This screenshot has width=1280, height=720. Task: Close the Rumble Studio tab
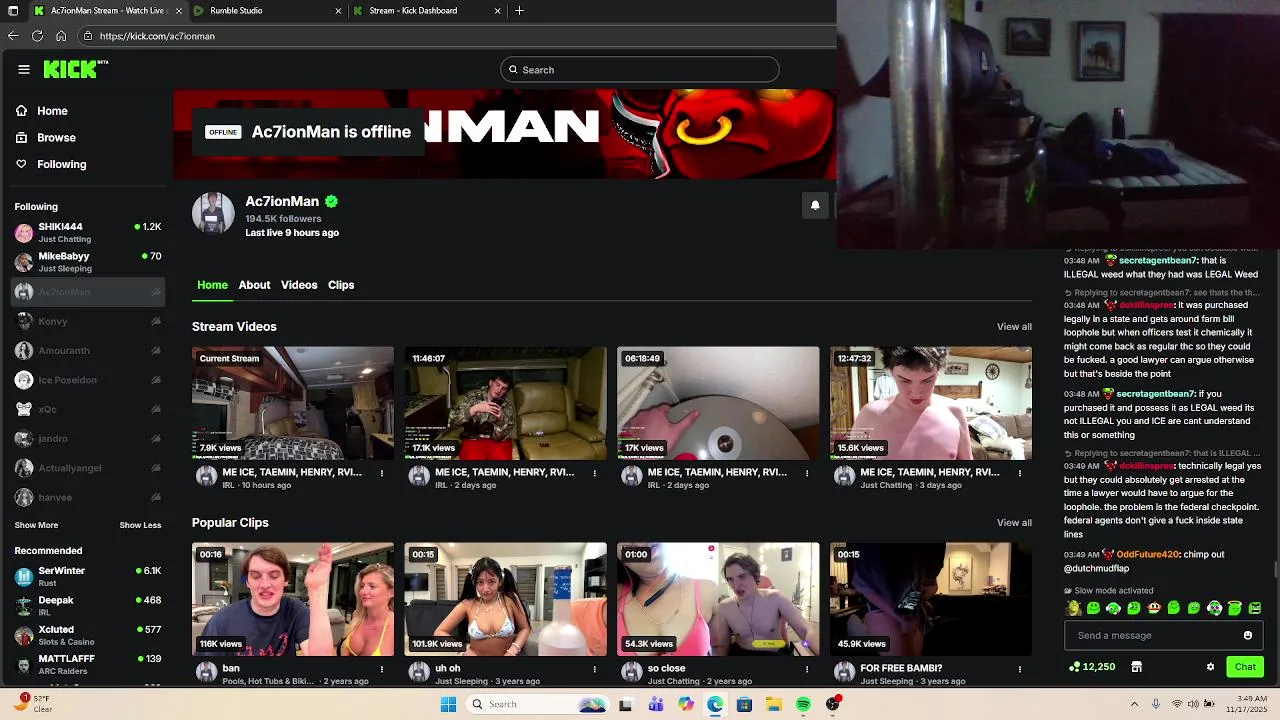pyautogui.click(x=338, y=11)
